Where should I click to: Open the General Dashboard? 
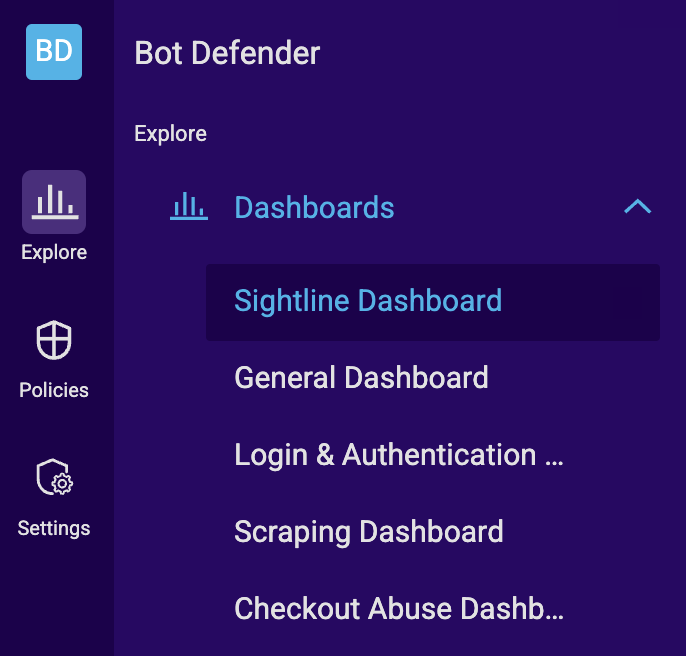pyautogui.click(x=361, y=377)
